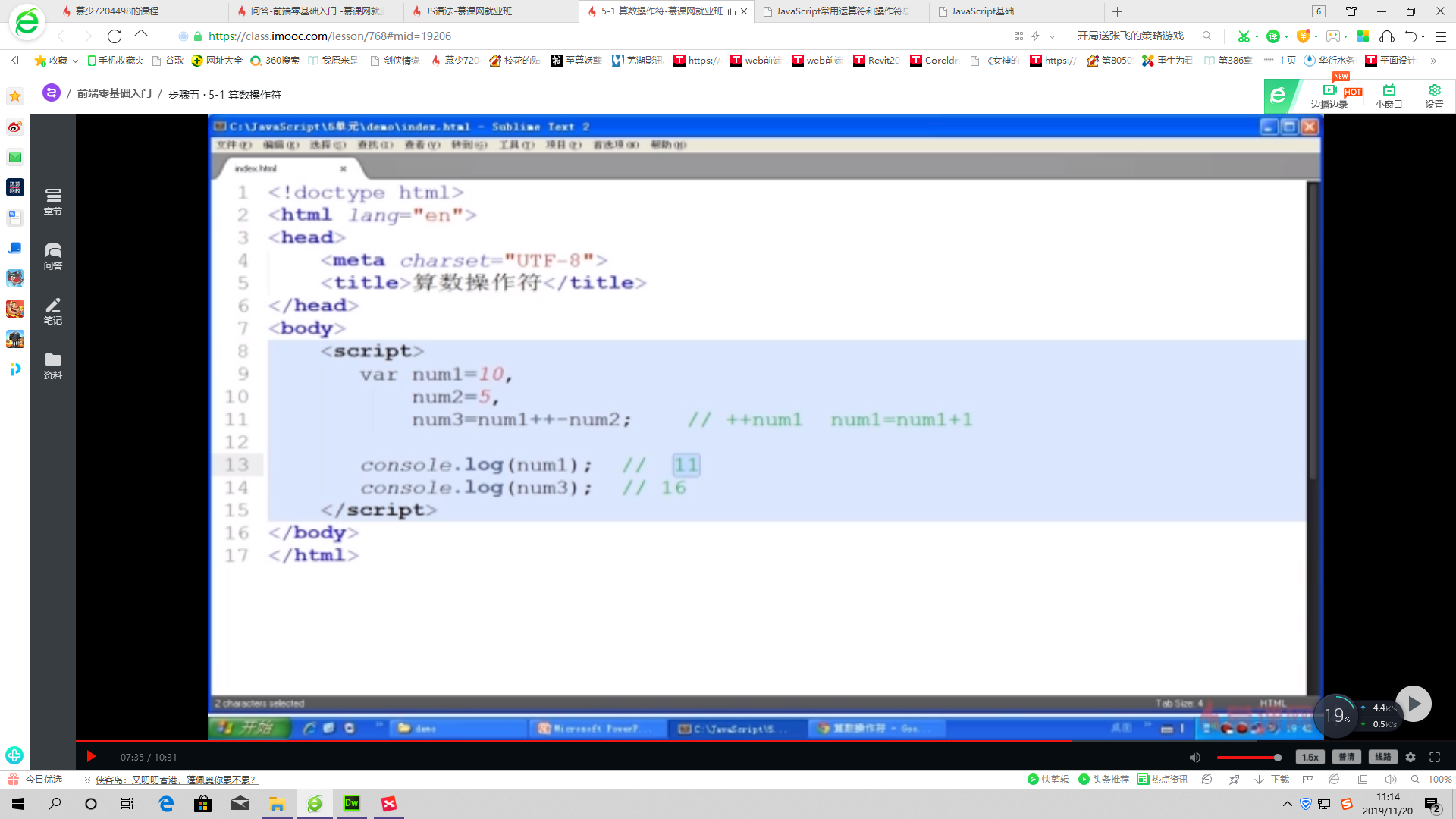Expand more bookmarks chevron
The height and width of the screenshot is (819, 1456).
pyautogui.click(x=1433, y=61)
